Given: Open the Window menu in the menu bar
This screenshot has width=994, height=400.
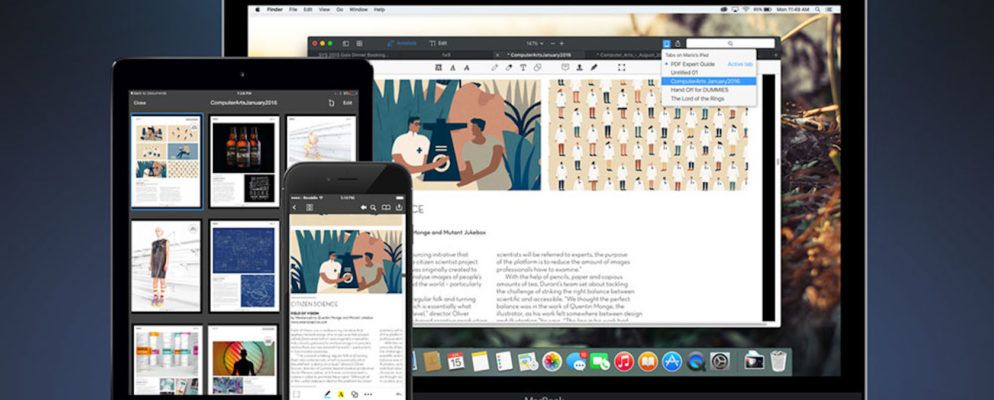Looking at the screenshot, I should click(358, 10).
